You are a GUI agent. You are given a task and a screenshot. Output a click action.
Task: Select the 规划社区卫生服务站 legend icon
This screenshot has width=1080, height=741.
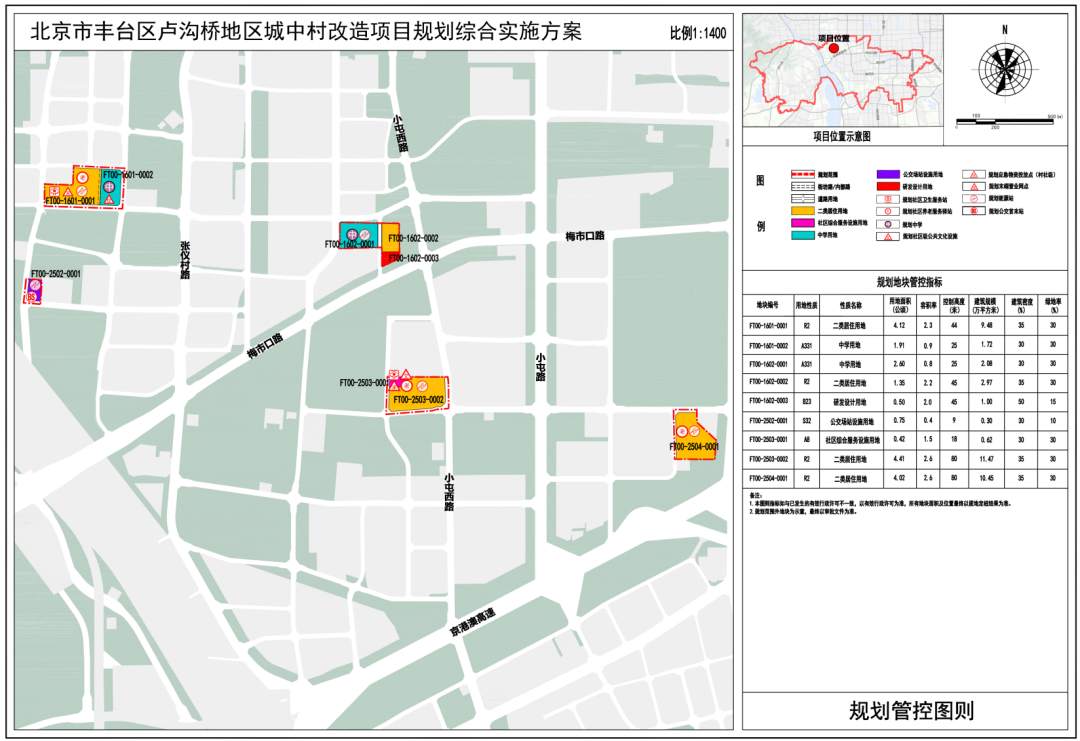pos(887,199)
